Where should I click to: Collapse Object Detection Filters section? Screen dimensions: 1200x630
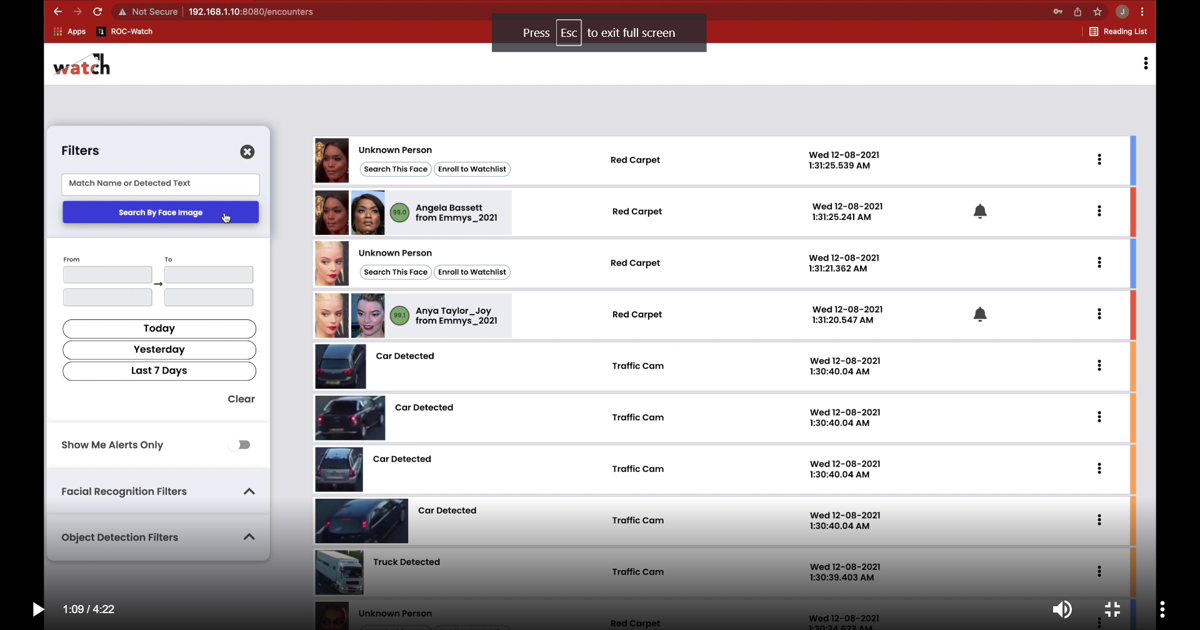[x=249, y=537]
